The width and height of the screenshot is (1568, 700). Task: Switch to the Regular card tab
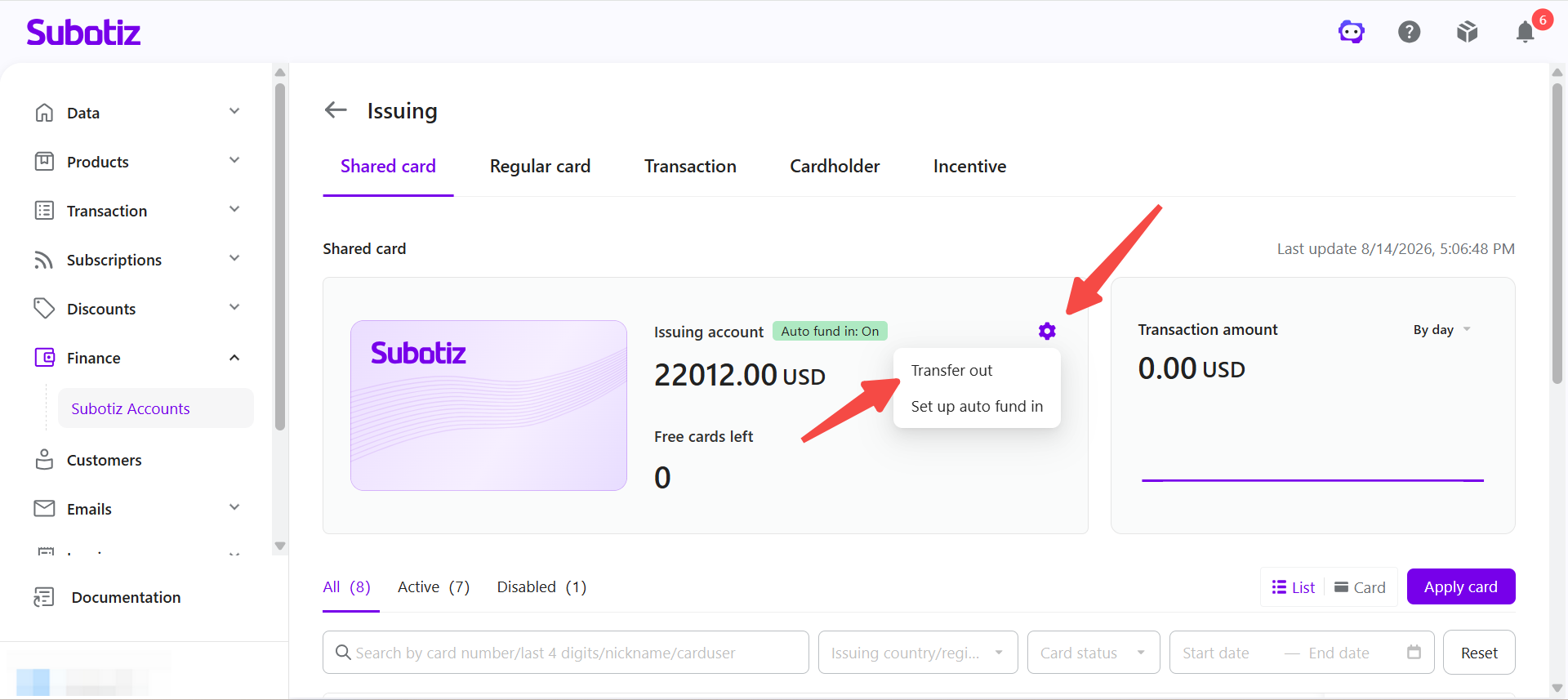pos(540,167)
